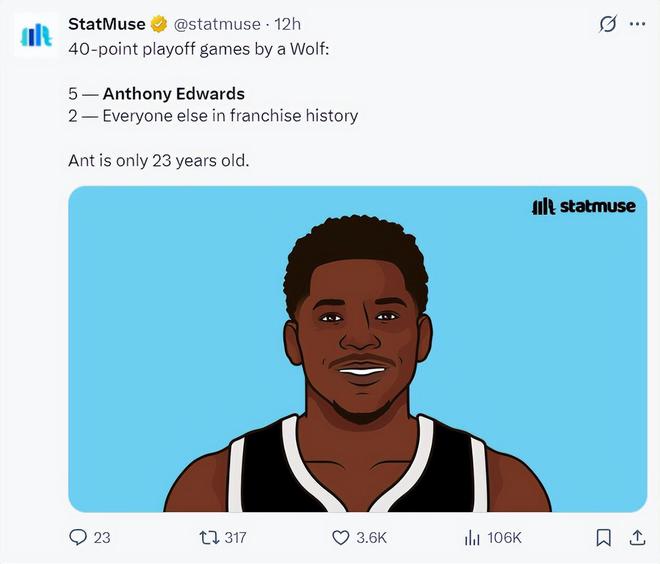Click the 3.6K likes count
The image size is (660, 564).
pyautogui.click(x=371, y=537)
